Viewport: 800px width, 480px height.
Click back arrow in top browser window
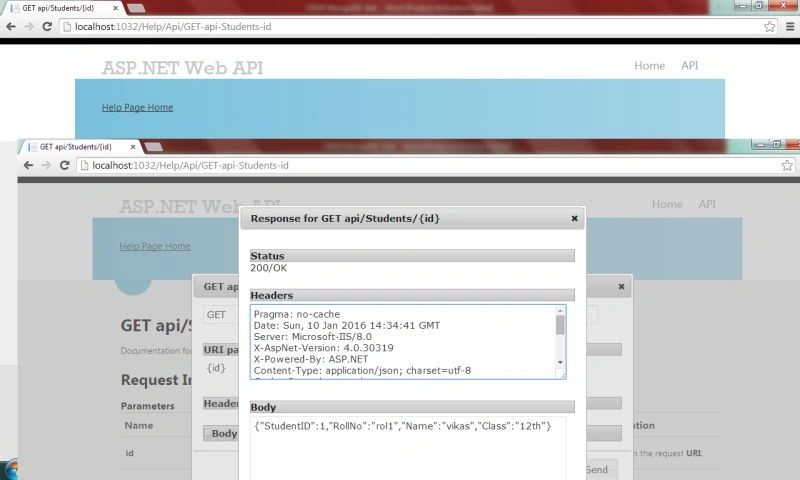(11, 27)
